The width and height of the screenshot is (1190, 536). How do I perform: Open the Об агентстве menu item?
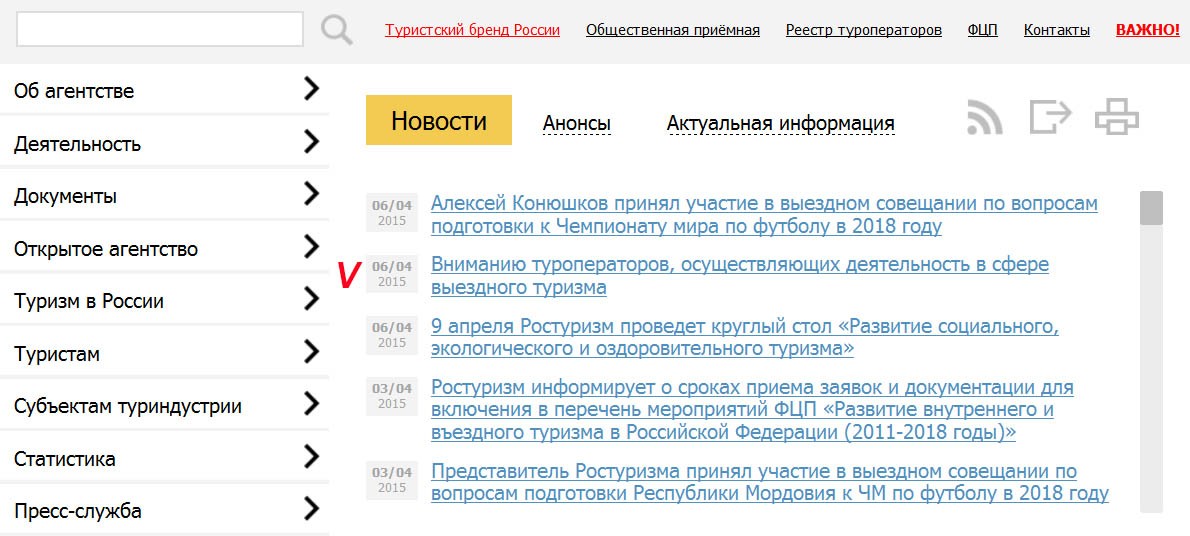[x=164, y=90]
